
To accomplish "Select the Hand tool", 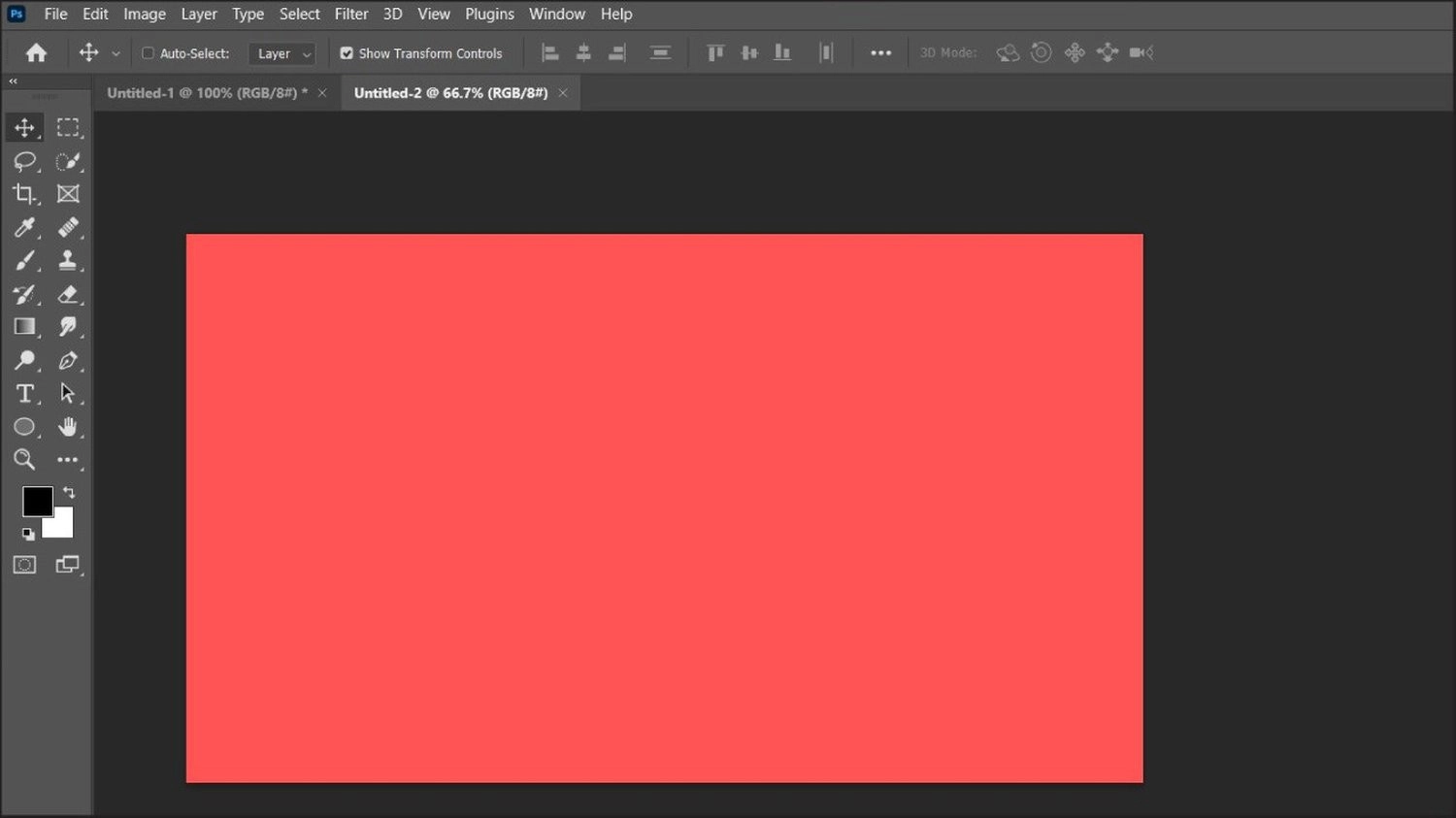I will pyautogui.click(x=67, y=427).
